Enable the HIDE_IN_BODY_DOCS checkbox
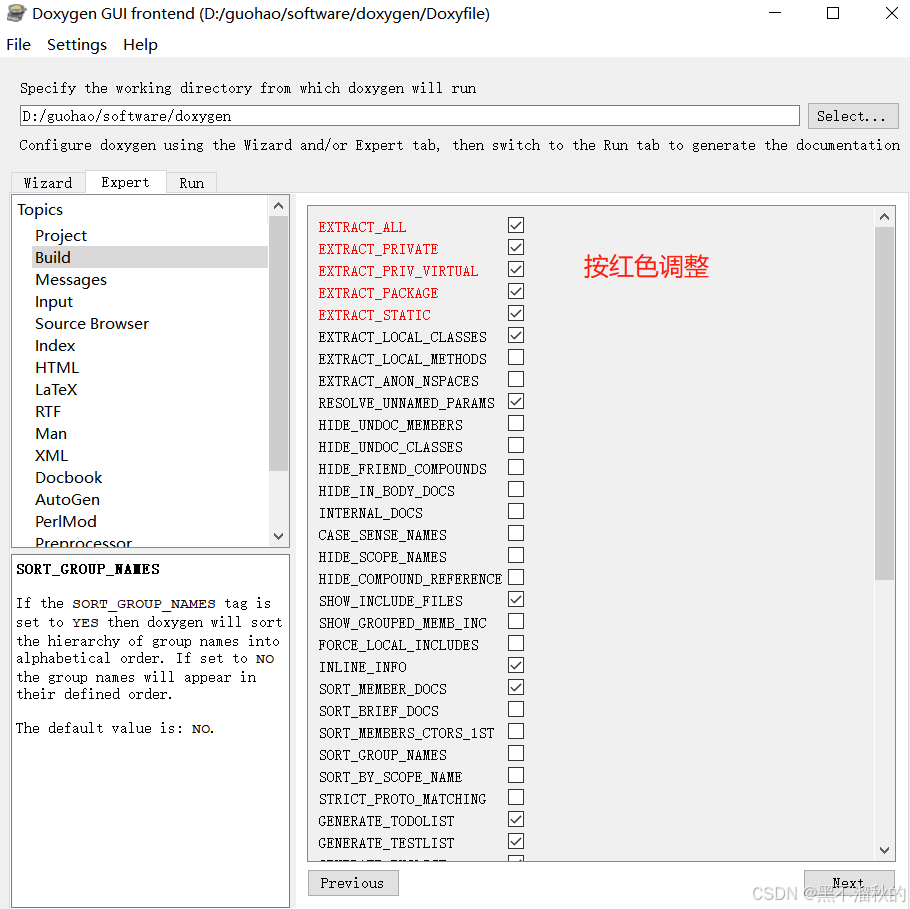The height and width of the screenshot is (909, 910). point(516,489)
